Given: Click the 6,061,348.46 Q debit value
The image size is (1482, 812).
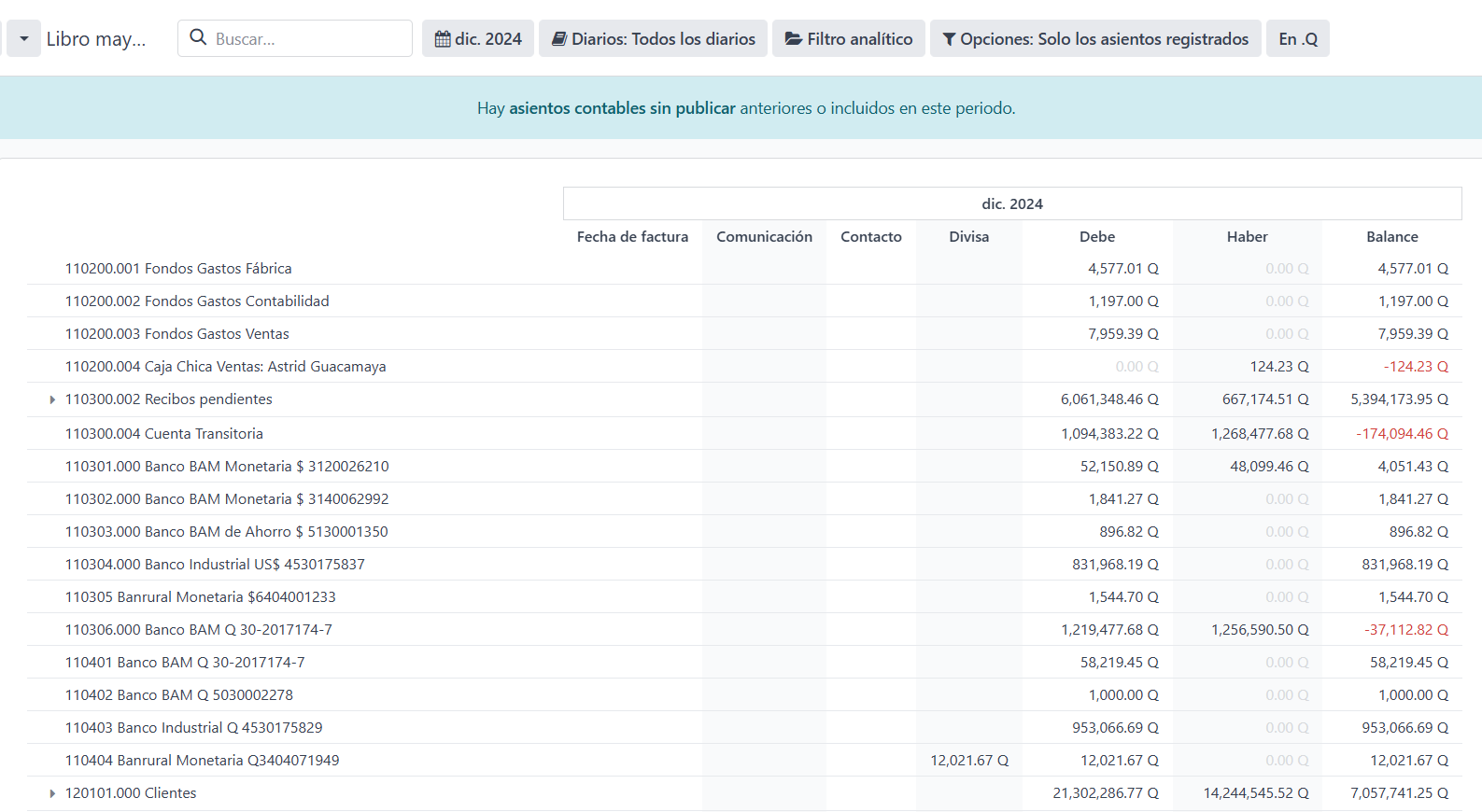Looking at the screenshot, I should (x=1109, y=399).
